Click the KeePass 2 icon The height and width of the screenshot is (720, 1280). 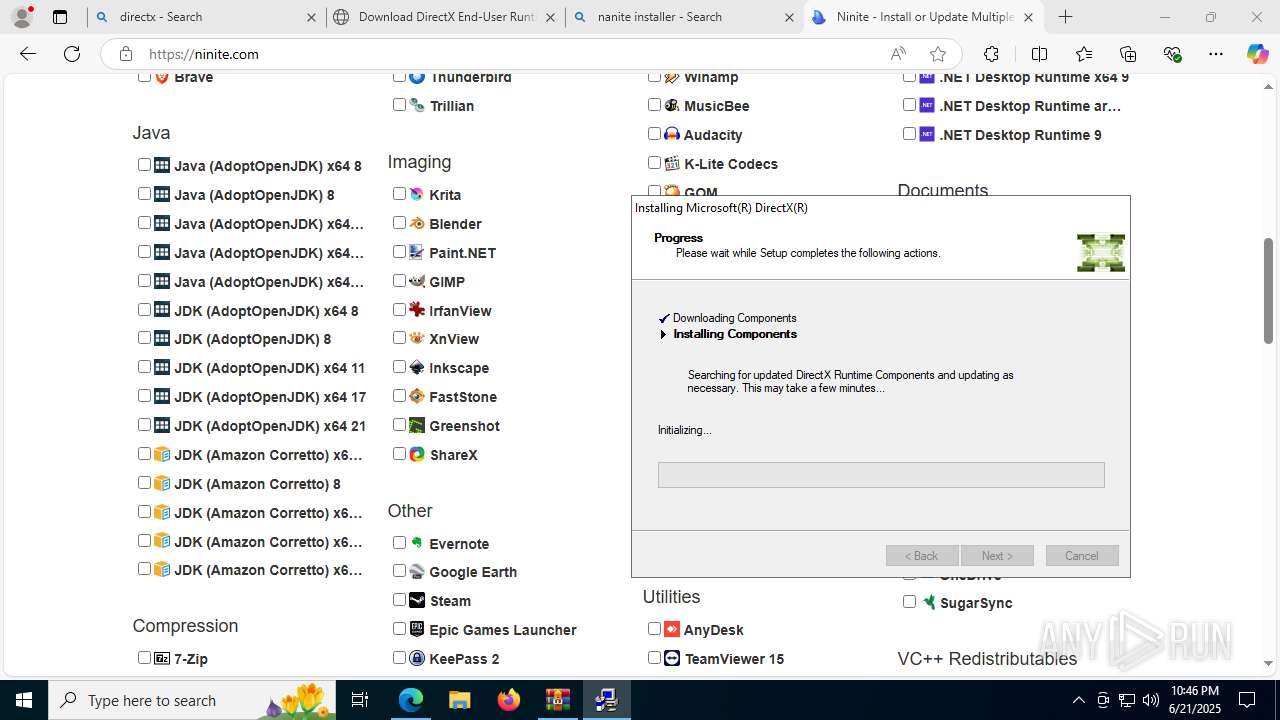[417, 658]
